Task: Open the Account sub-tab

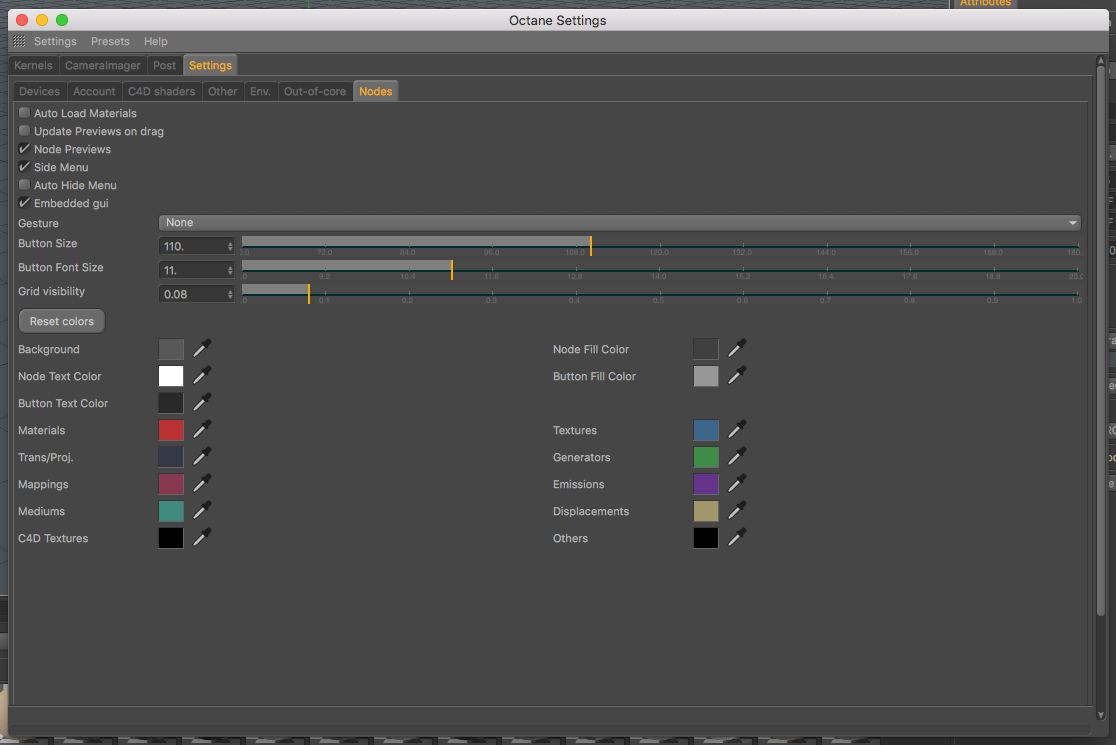Action: tap(94, 91)
